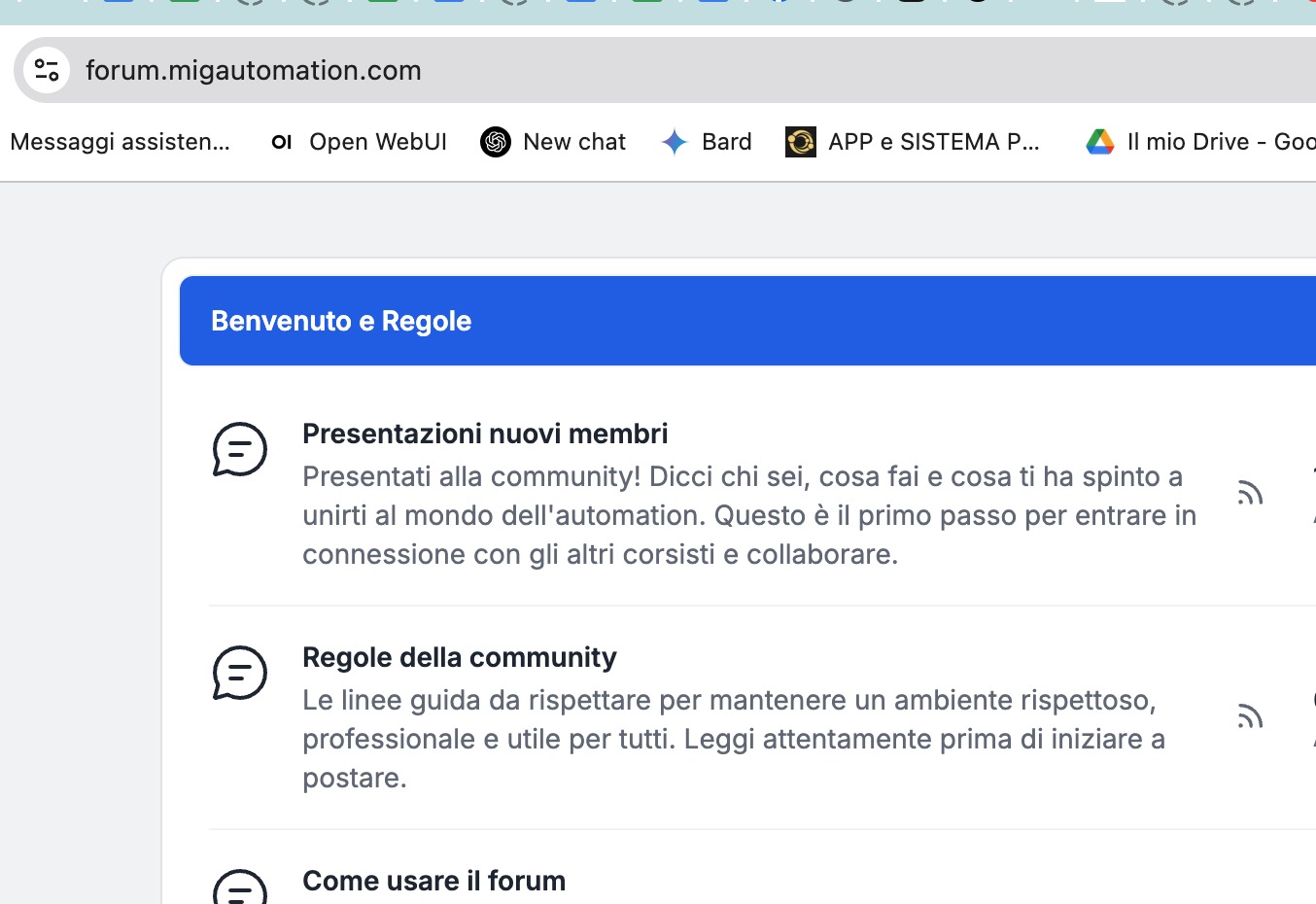Open the Presentazioni nuovi membri forum

[485, 434]
